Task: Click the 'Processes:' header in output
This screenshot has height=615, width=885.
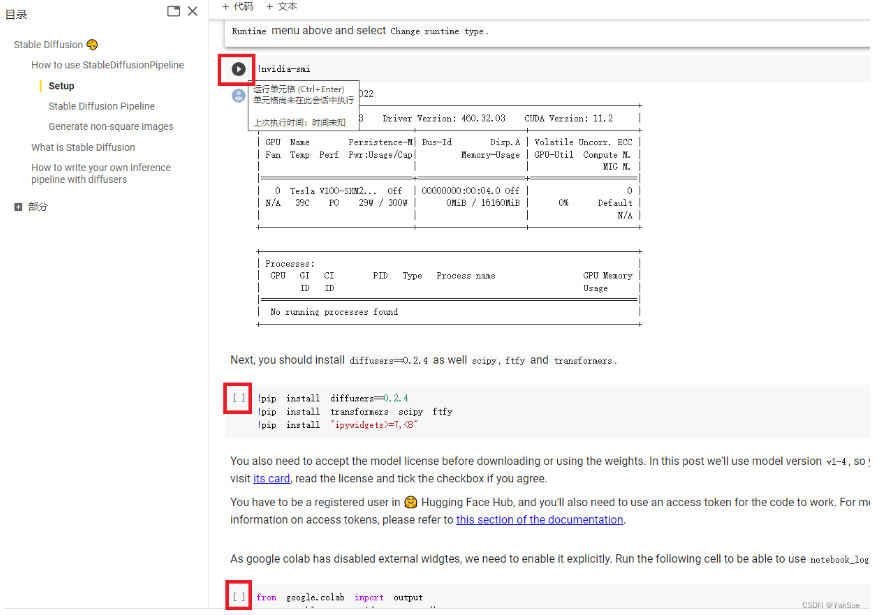Action: coord(290,263)
